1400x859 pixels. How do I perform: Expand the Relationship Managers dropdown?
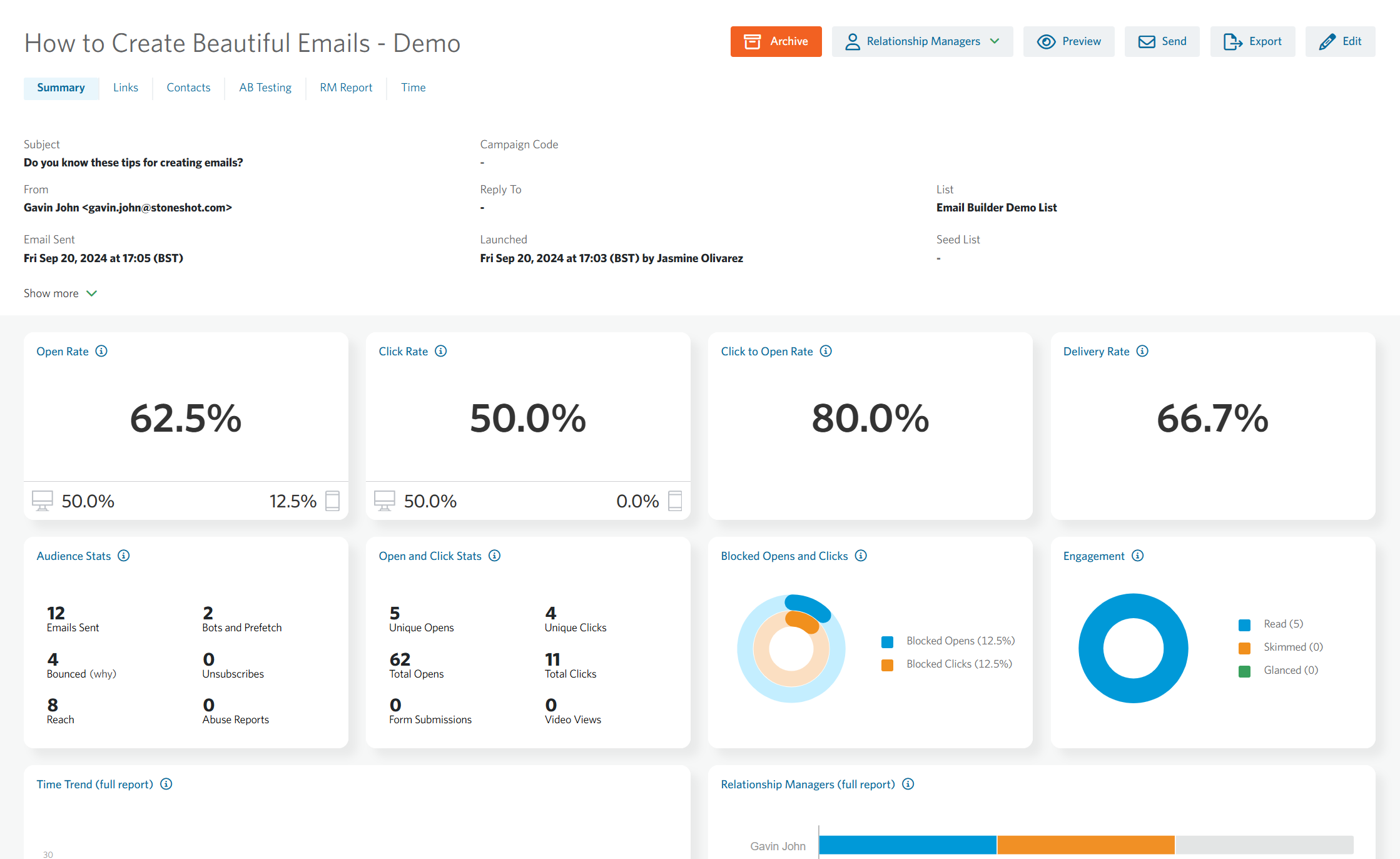[x=923, y=41]
